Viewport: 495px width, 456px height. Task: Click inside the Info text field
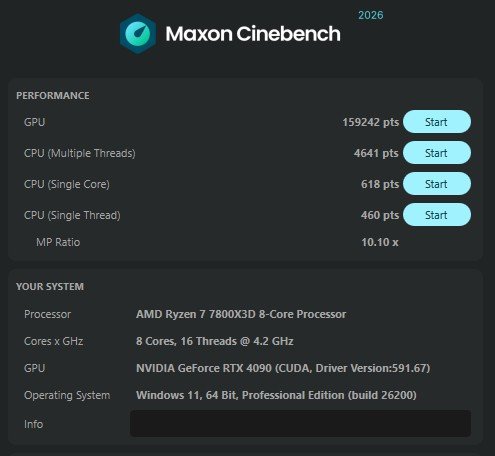pyautogui.click(x=300, y=424)
